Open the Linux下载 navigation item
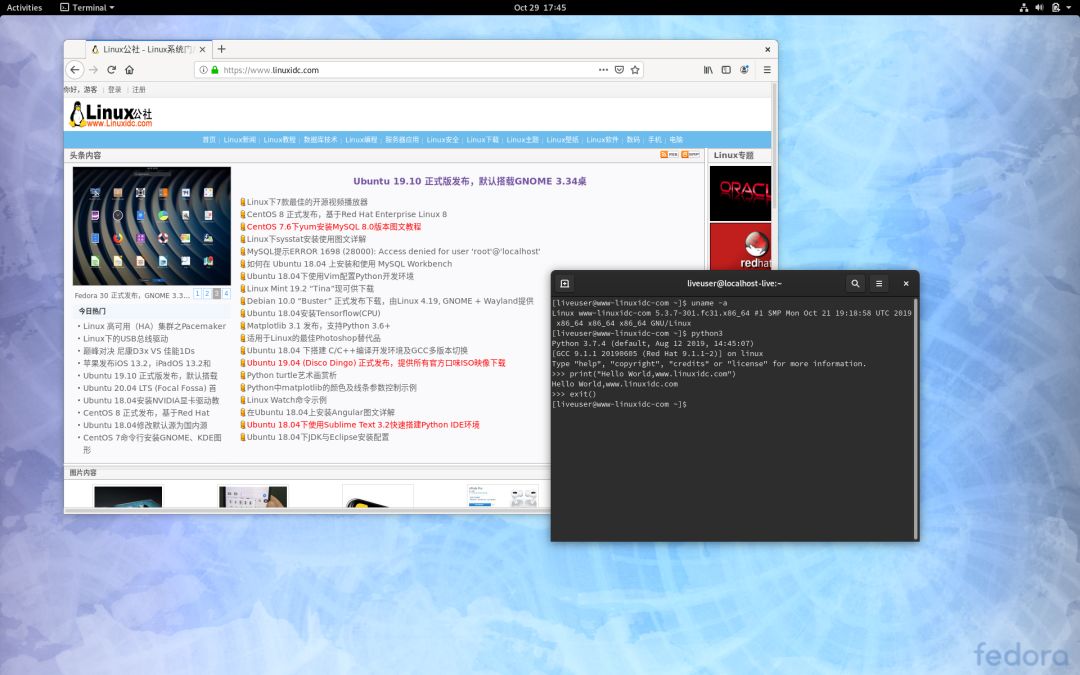Screen dimensions: 1080x675 pos(482,140)
